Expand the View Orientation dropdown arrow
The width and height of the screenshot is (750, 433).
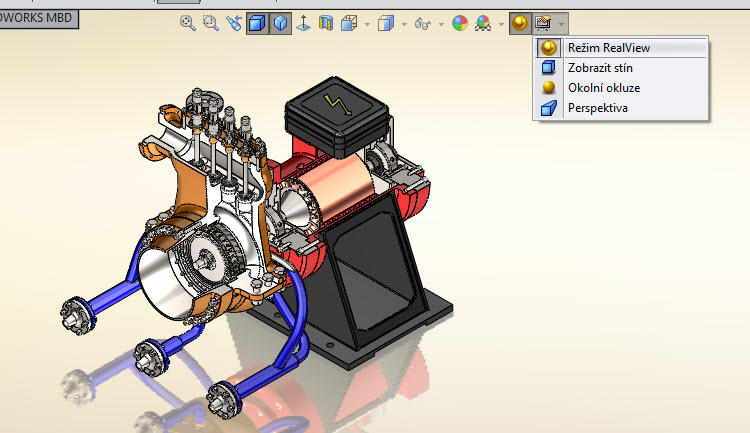(366, 24)
